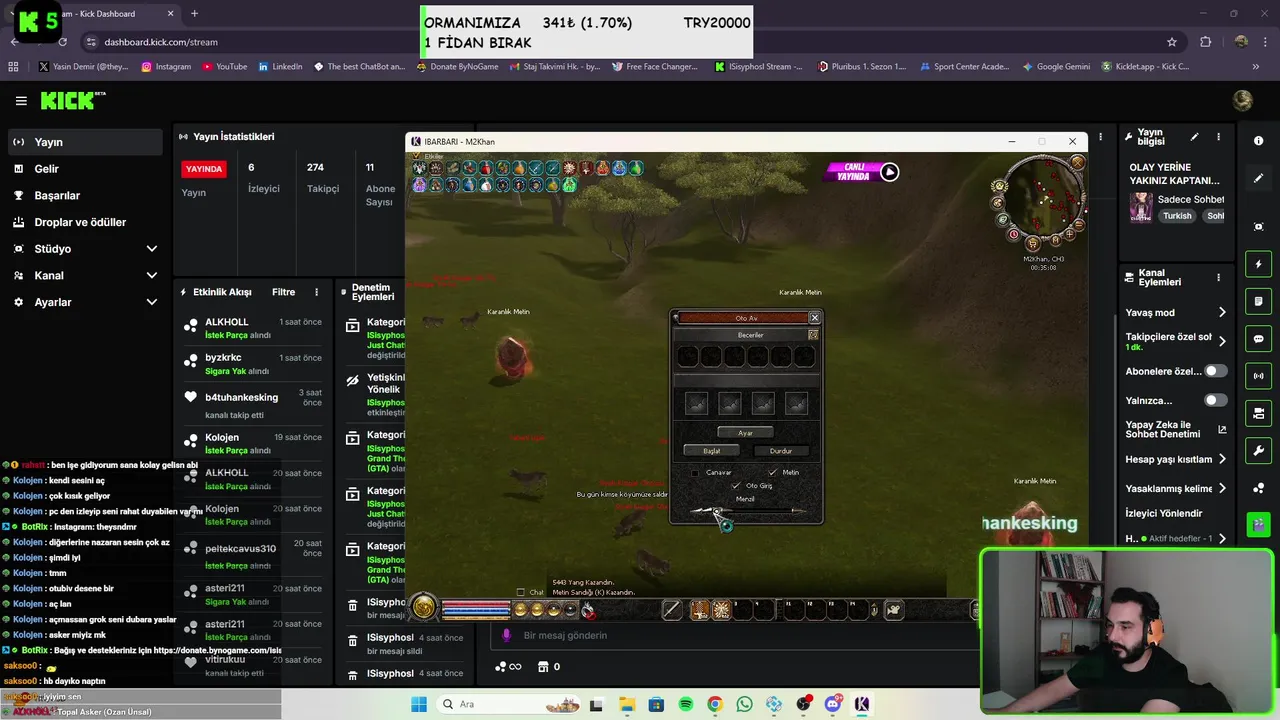The width and height of the screenshot is (1280, 720).
Task: Open the three-dot menu beside the game window
Action: pos(1101,137)
